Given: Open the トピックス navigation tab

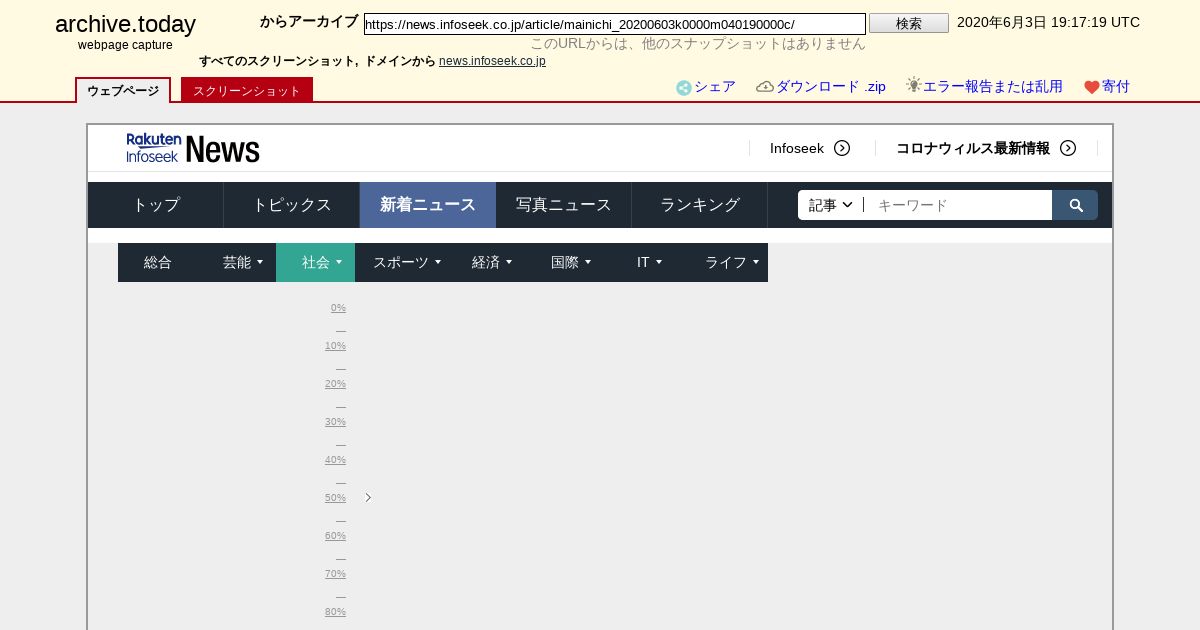Looking at the screenshot, I should (x=292, y=205).
